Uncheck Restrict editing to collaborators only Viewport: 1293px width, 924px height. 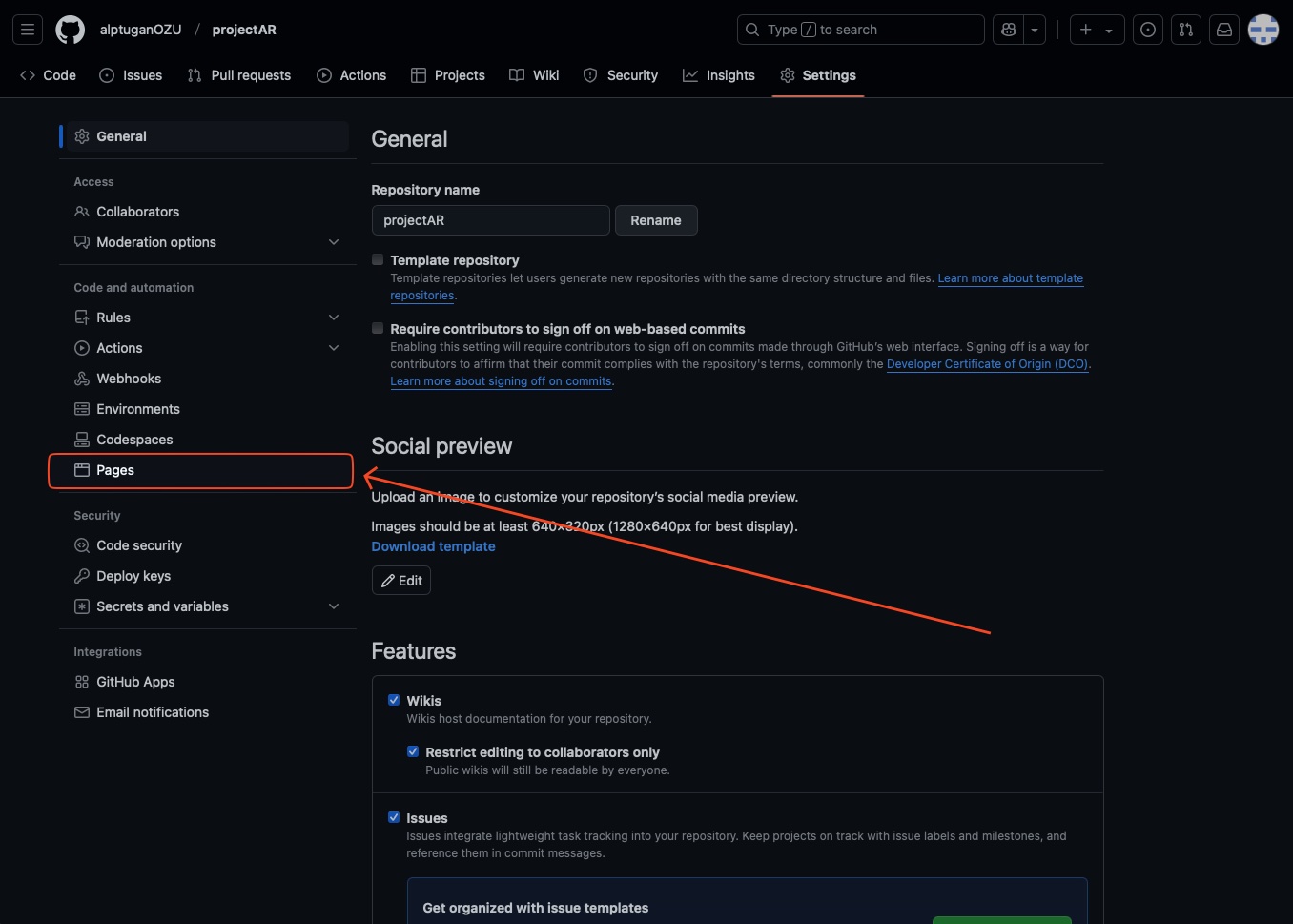point(413,751)
